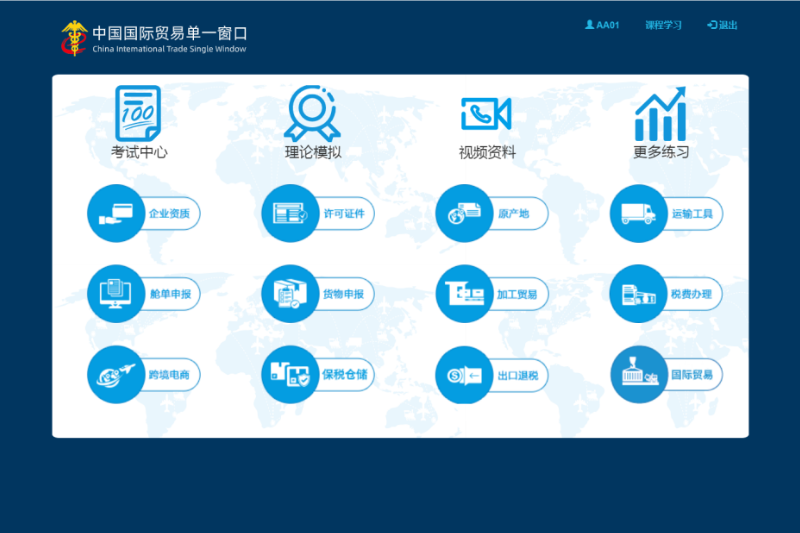Click the 运输工具 truck icon

[x=639, y=213]
